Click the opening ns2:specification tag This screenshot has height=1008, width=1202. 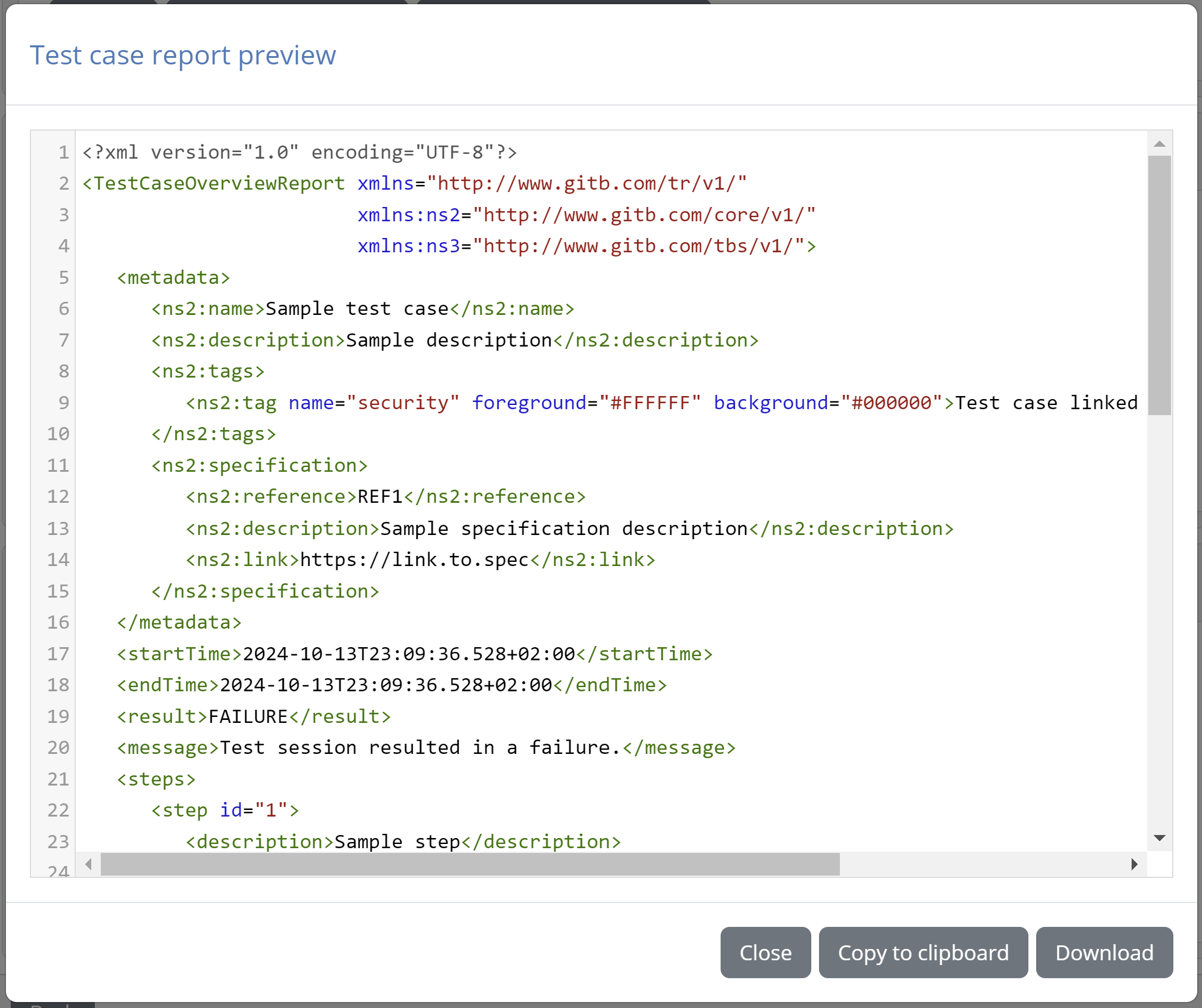tap(259, 465)
